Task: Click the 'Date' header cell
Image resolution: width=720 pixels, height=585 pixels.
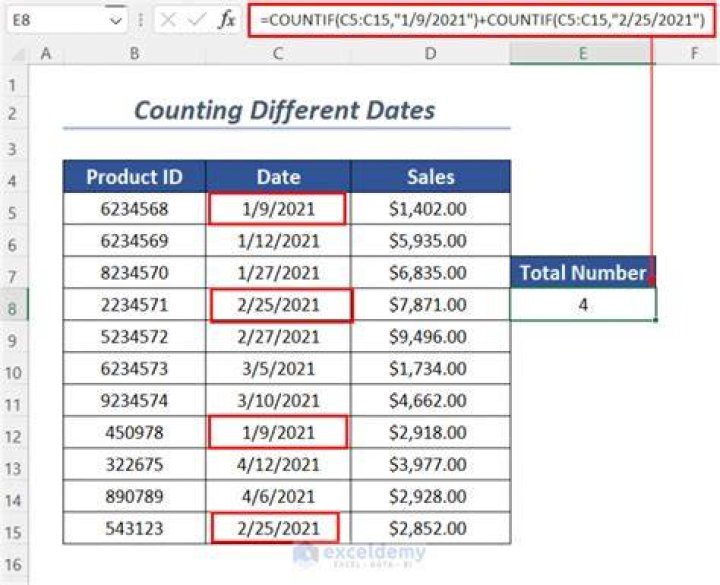Action: point(278,177)
